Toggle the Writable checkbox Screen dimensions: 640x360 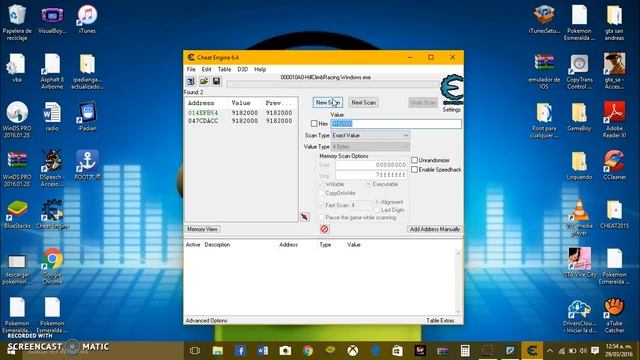point(321,184)
